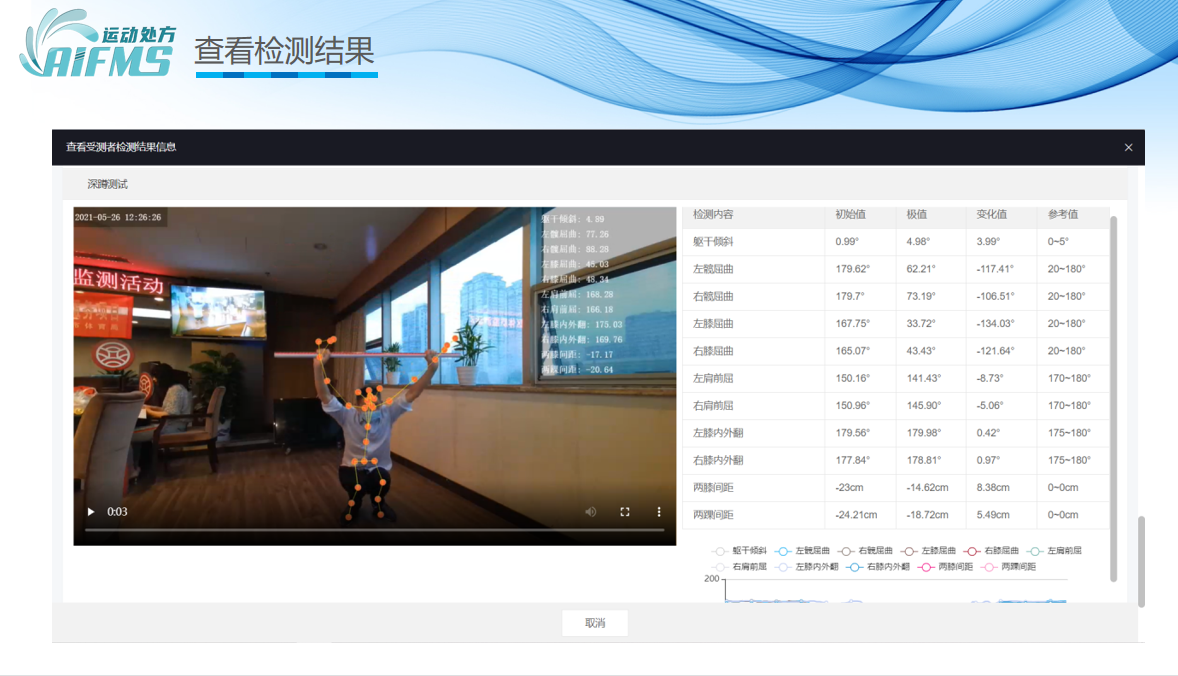Click the 取消 button
The image size is (1178, 676).
[595, 623]
